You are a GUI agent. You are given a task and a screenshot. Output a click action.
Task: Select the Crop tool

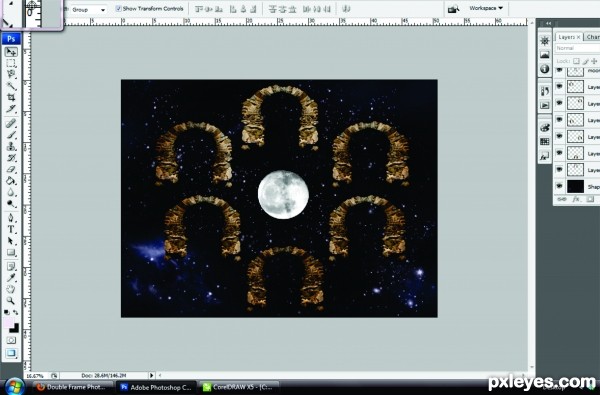(x=11, y=97)
